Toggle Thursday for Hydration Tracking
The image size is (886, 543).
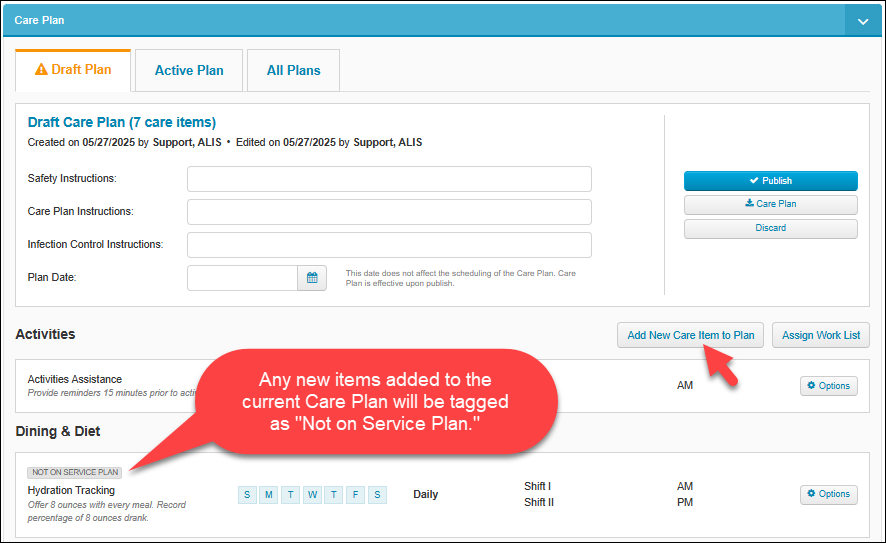tap(333, 495)
